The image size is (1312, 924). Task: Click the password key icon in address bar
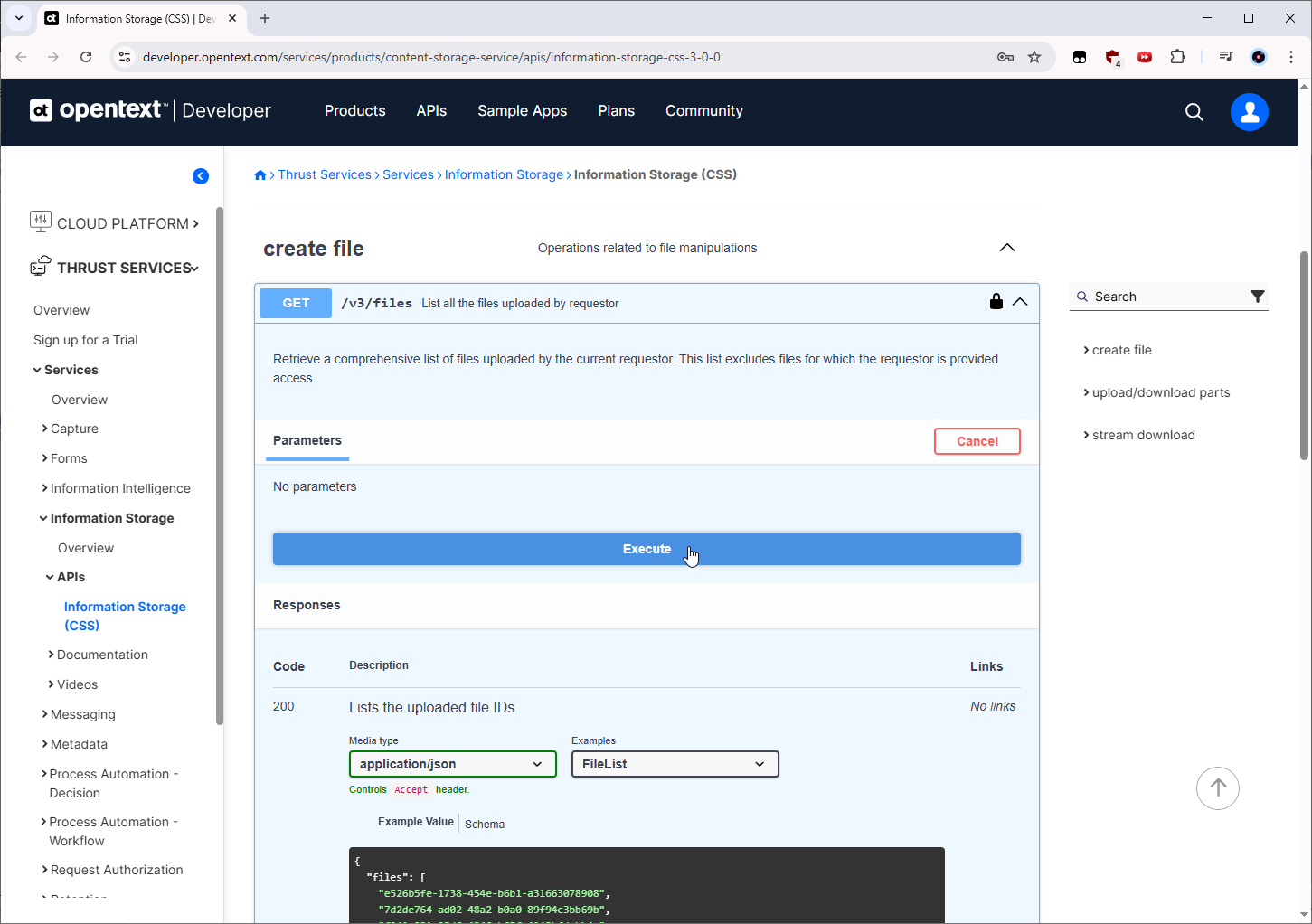(x=1005, y=57)
